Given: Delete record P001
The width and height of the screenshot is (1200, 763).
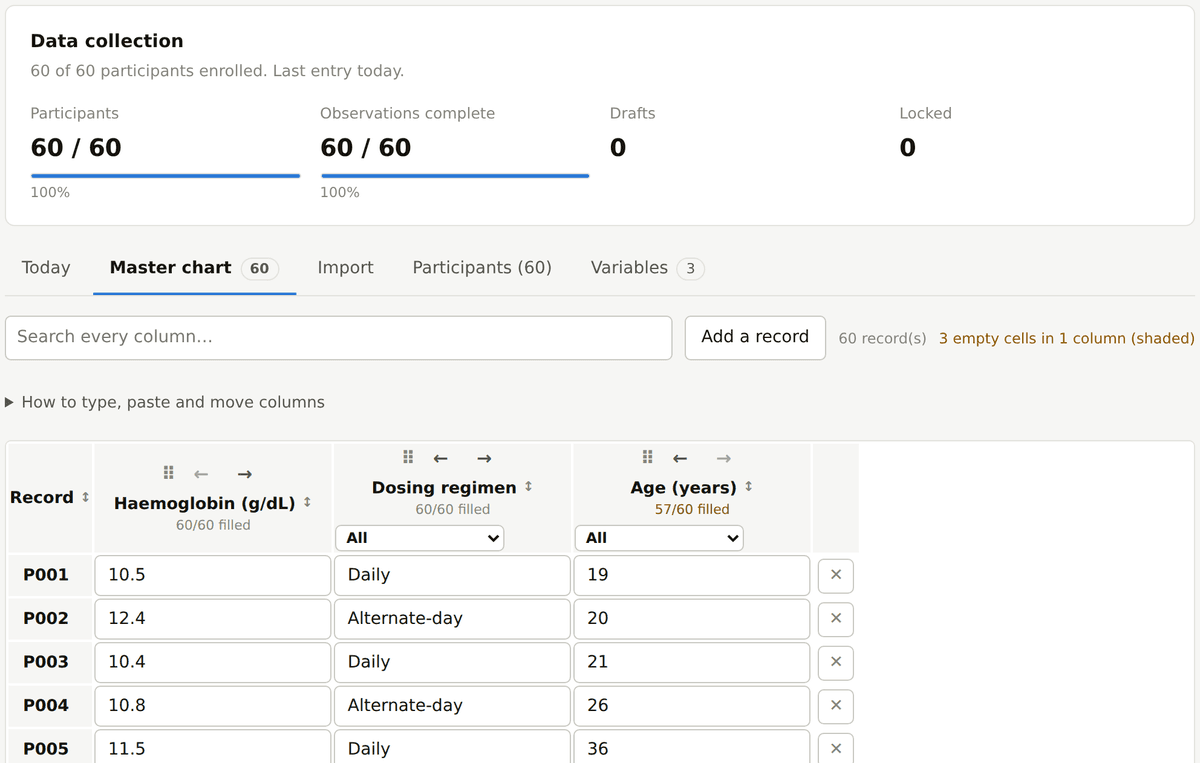Looking at the screenshot, I should pyautogui.click(x=836, y=575).
